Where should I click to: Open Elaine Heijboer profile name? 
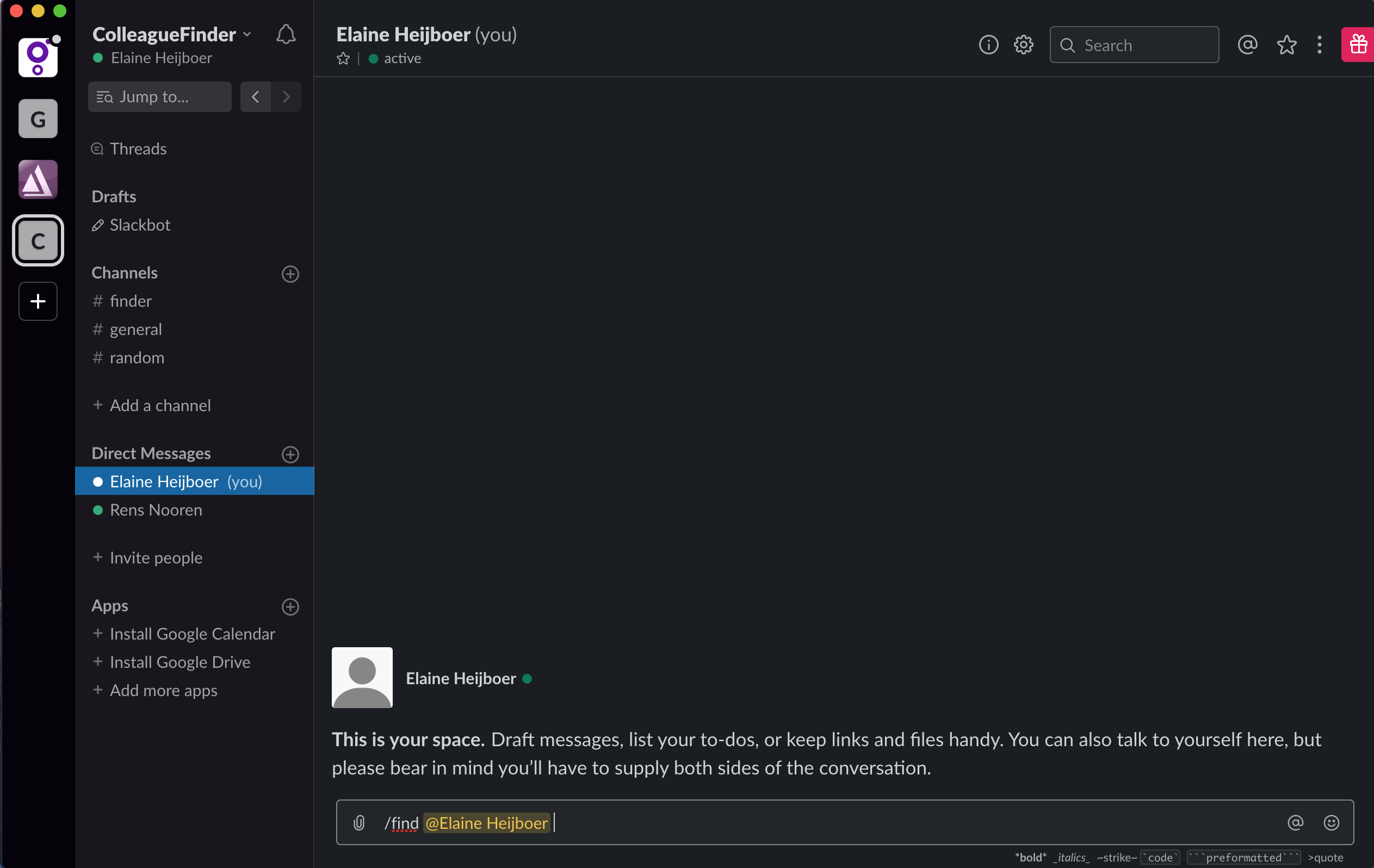tap(461, 678)
